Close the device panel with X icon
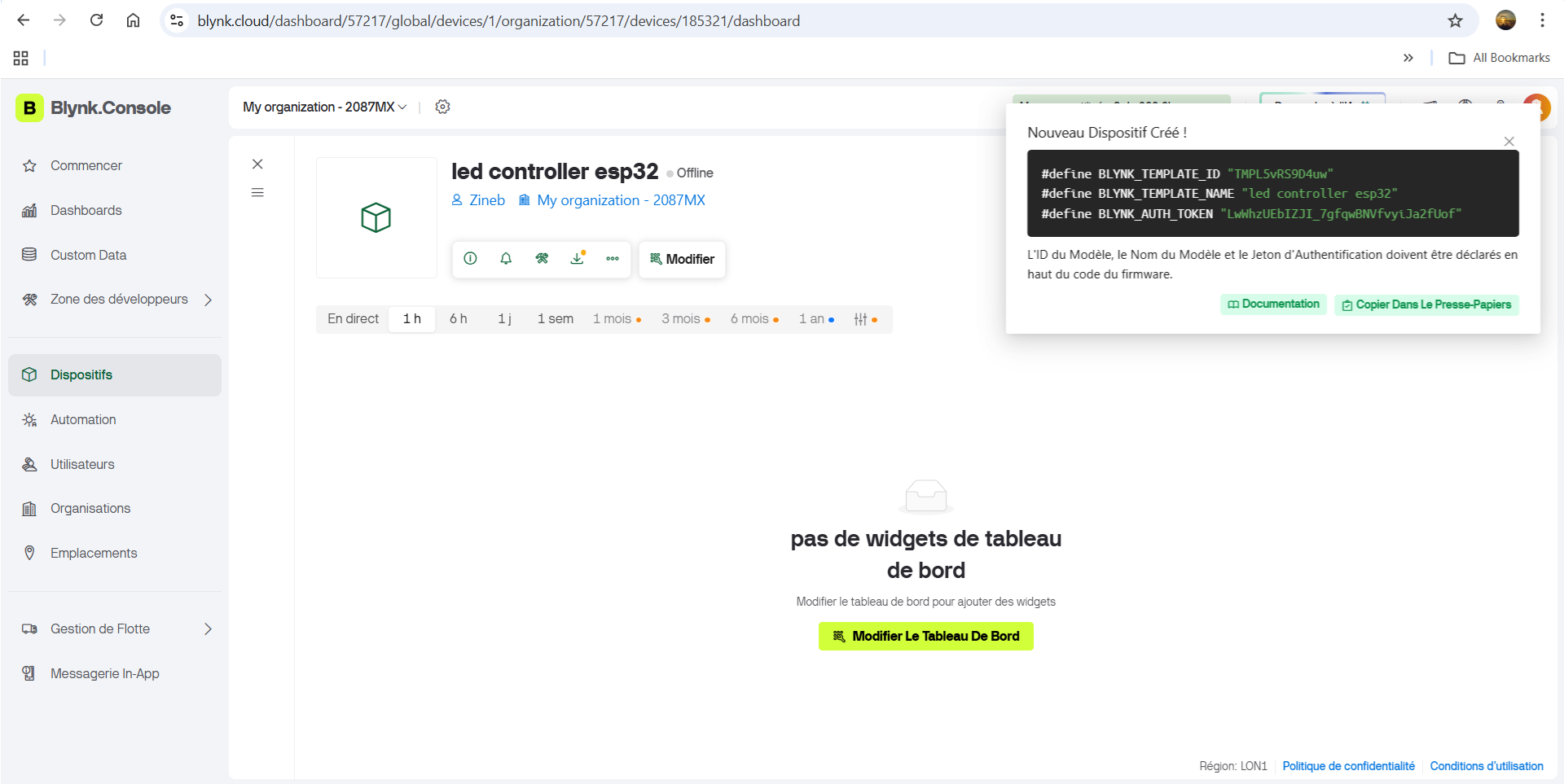This screenshot has height=784, width=1564. (257, 164)
